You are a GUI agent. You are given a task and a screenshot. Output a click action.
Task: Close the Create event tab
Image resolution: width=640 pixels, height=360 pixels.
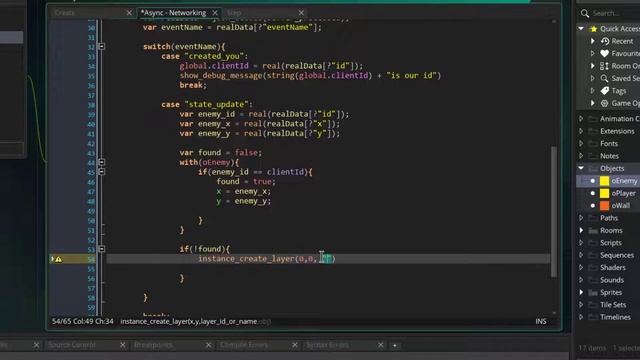[x=129, y=13]
